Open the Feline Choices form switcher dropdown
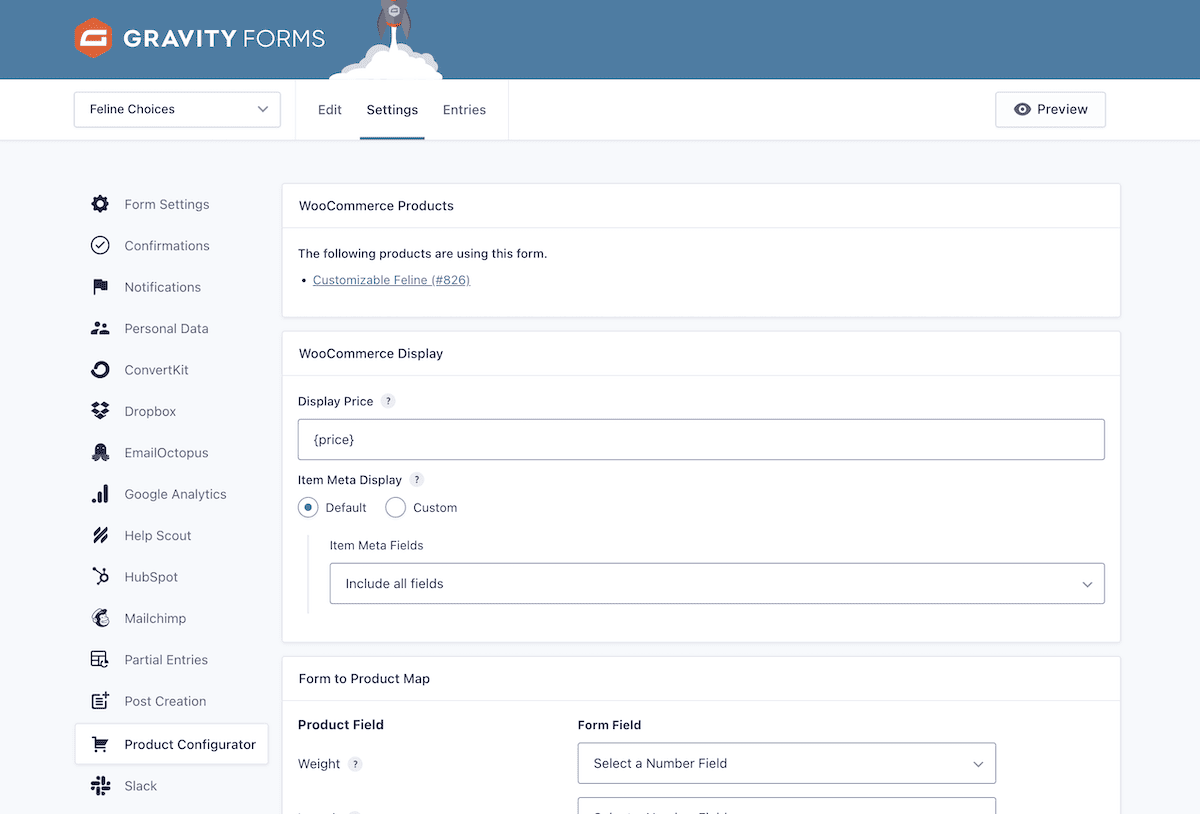 [x=177, y=109]
